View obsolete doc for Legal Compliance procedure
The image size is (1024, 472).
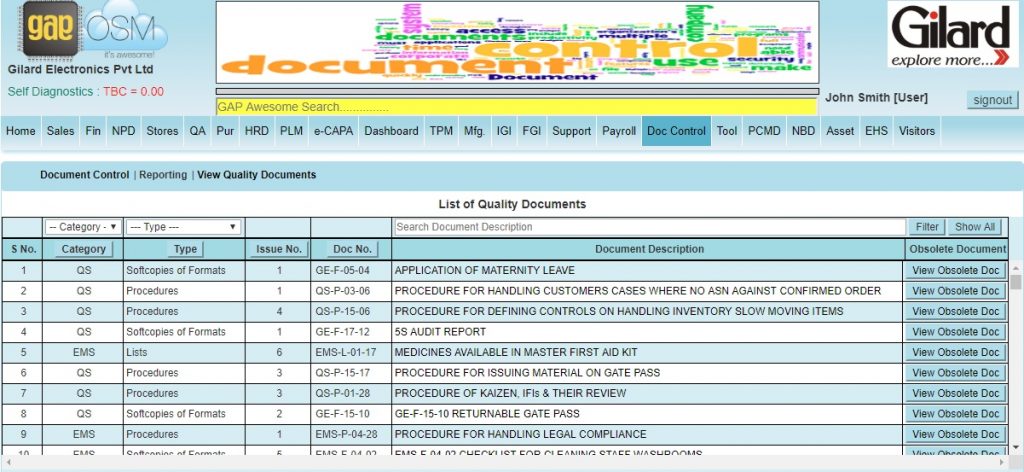pos(955,434)
